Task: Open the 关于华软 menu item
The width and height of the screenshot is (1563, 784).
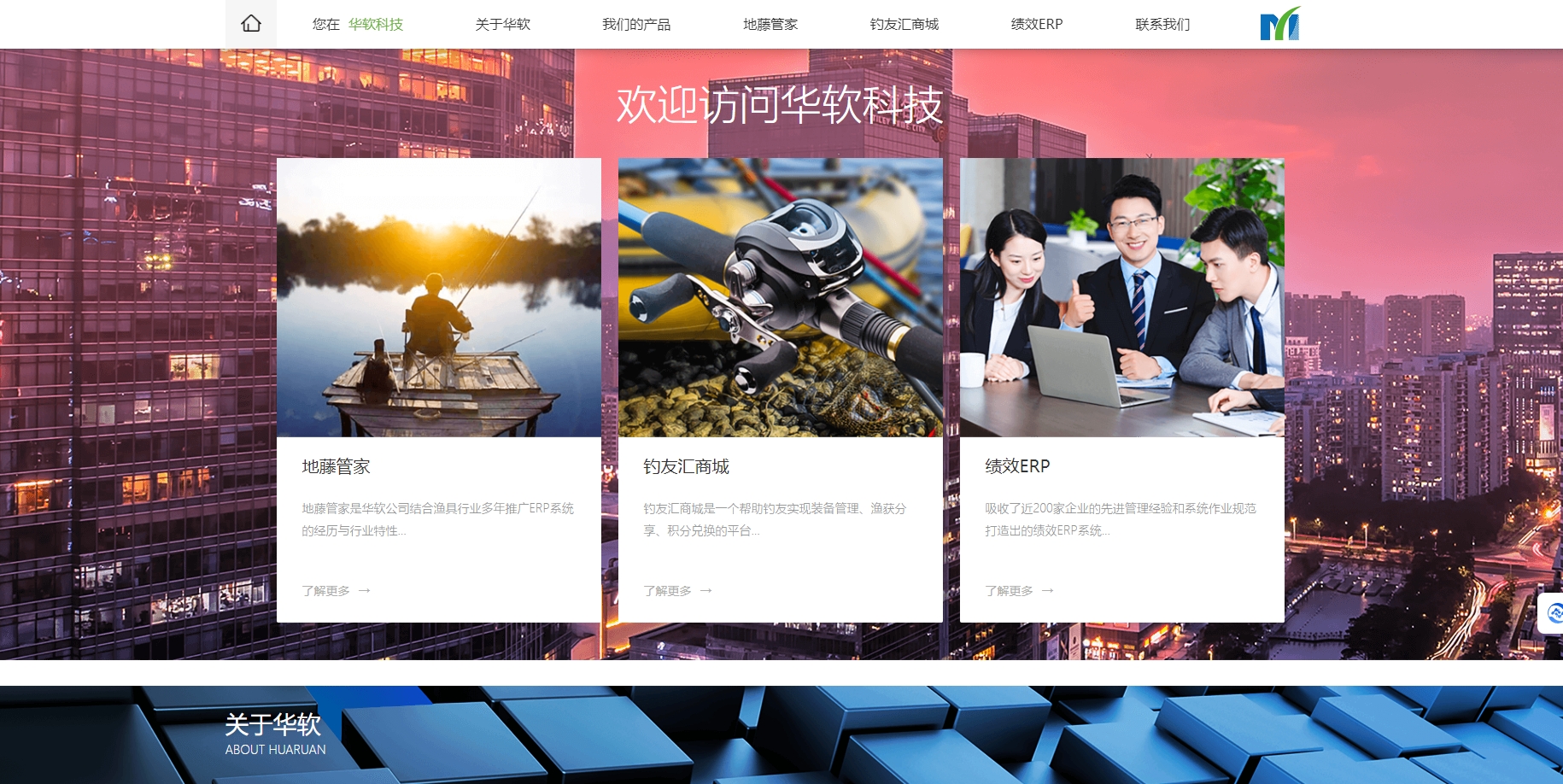Action: [503, 24]
